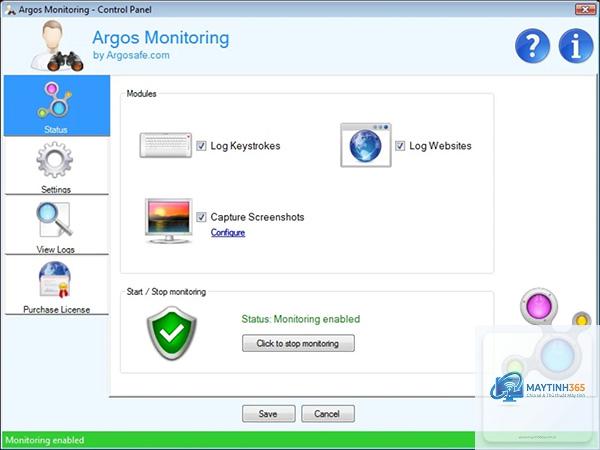Open the View Logs tab
Image resolution: width=600 pixels, height=450 pixels.
(57, 227)
